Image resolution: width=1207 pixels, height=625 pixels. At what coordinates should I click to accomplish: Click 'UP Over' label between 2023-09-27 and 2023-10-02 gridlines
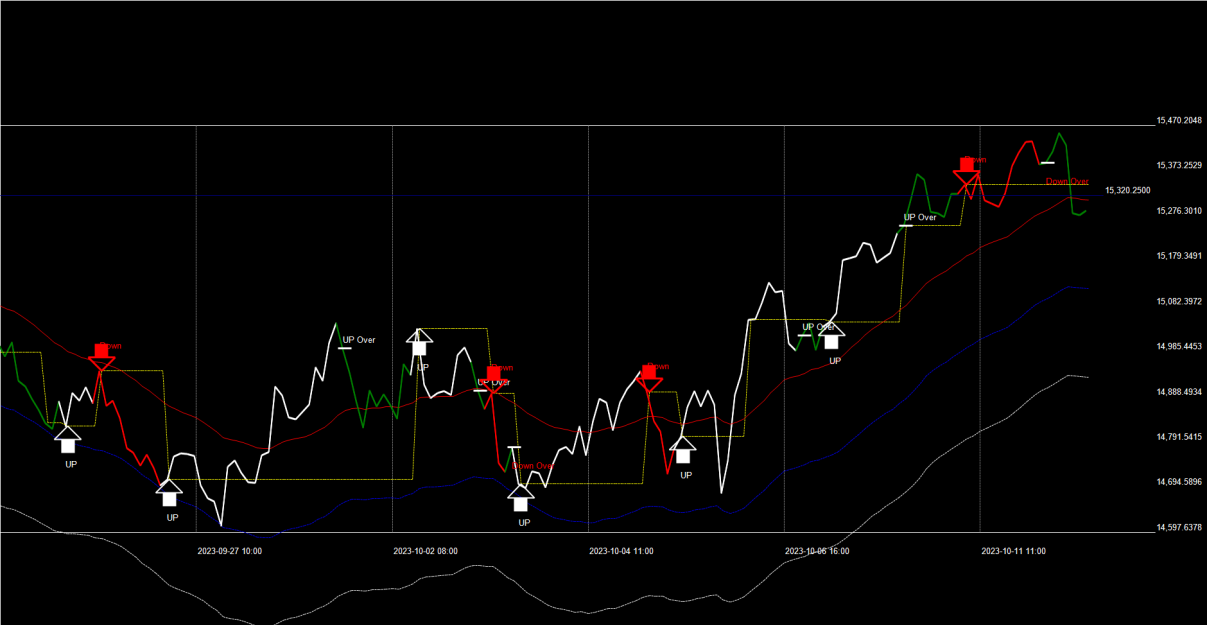click(359, 340)
